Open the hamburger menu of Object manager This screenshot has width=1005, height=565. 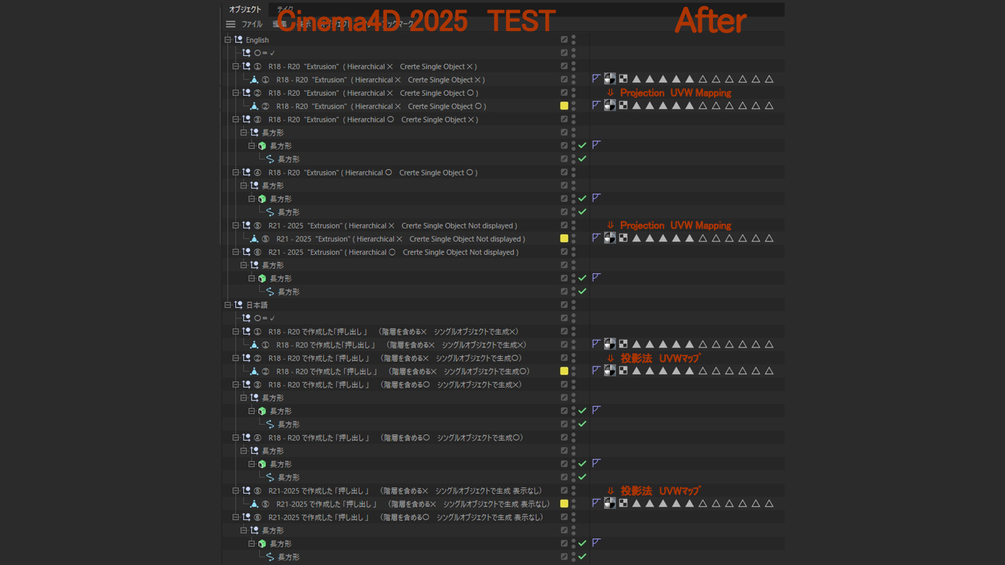coord(230,24)
